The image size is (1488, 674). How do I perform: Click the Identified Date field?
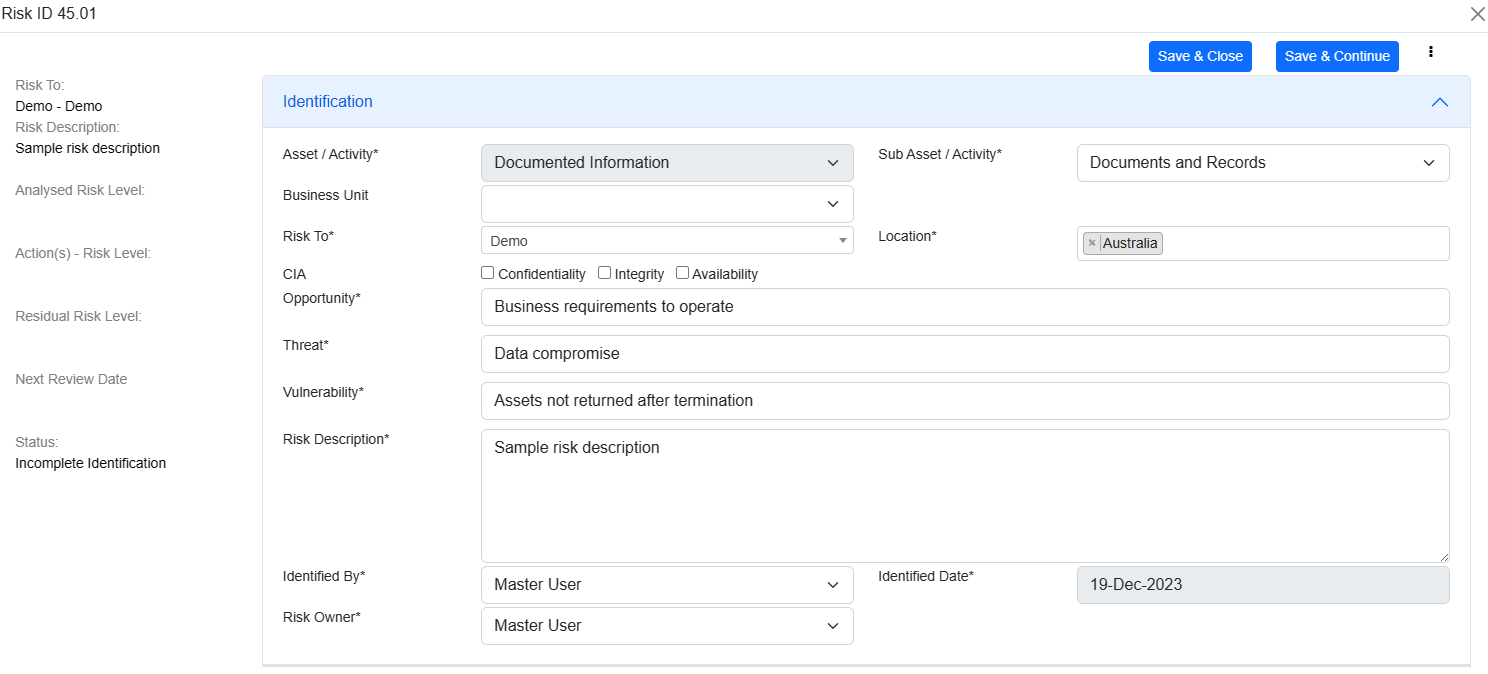click(x=1262, y=585)
